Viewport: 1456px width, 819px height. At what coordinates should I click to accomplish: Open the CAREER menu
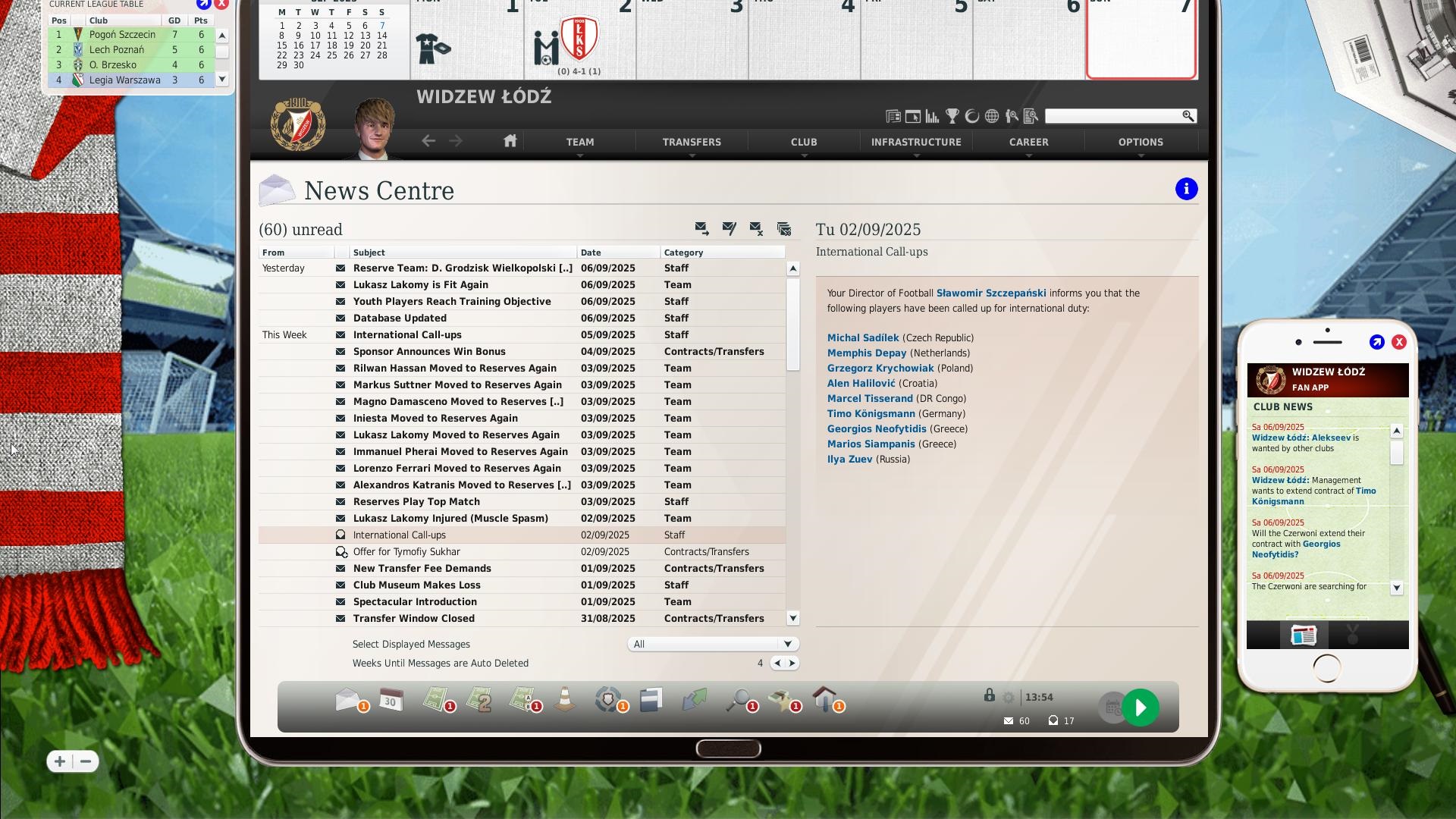1028,142
